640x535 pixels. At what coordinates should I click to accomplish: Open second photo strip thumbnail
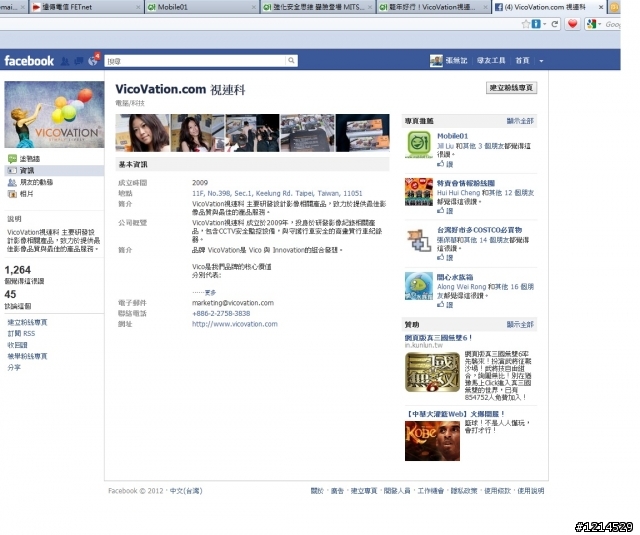point(198,133)
